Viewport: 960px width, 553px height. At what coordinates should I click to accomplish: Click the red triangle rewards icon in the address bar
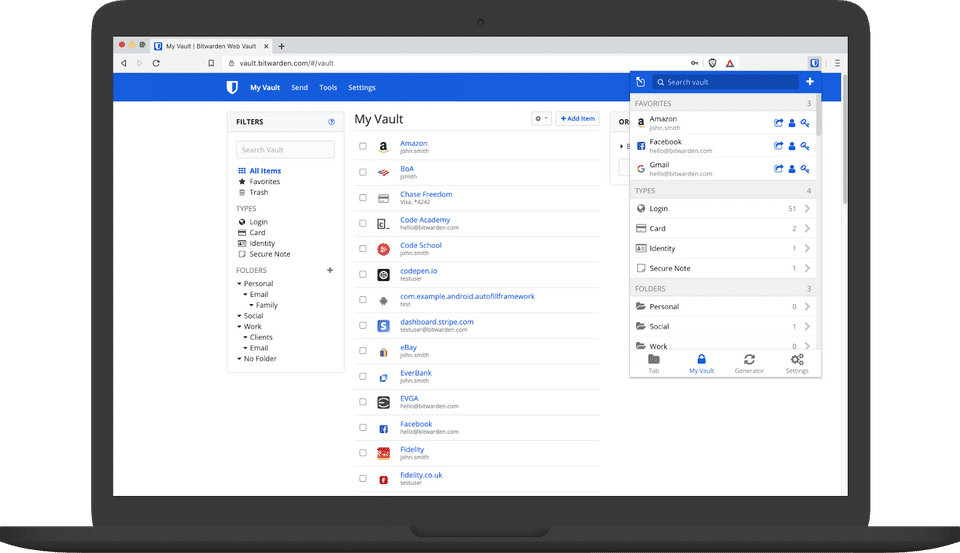pos(730,63)
